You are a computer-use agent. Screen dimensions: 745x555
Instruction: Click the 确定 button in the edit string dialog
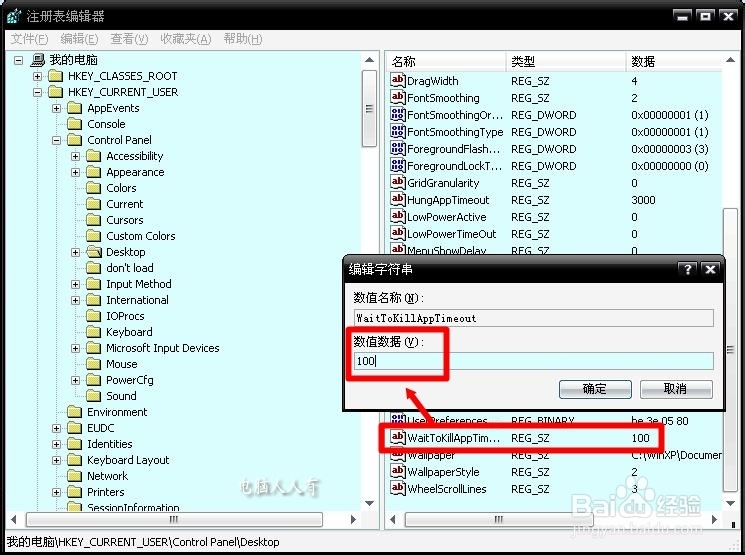[x=595, y=389]
